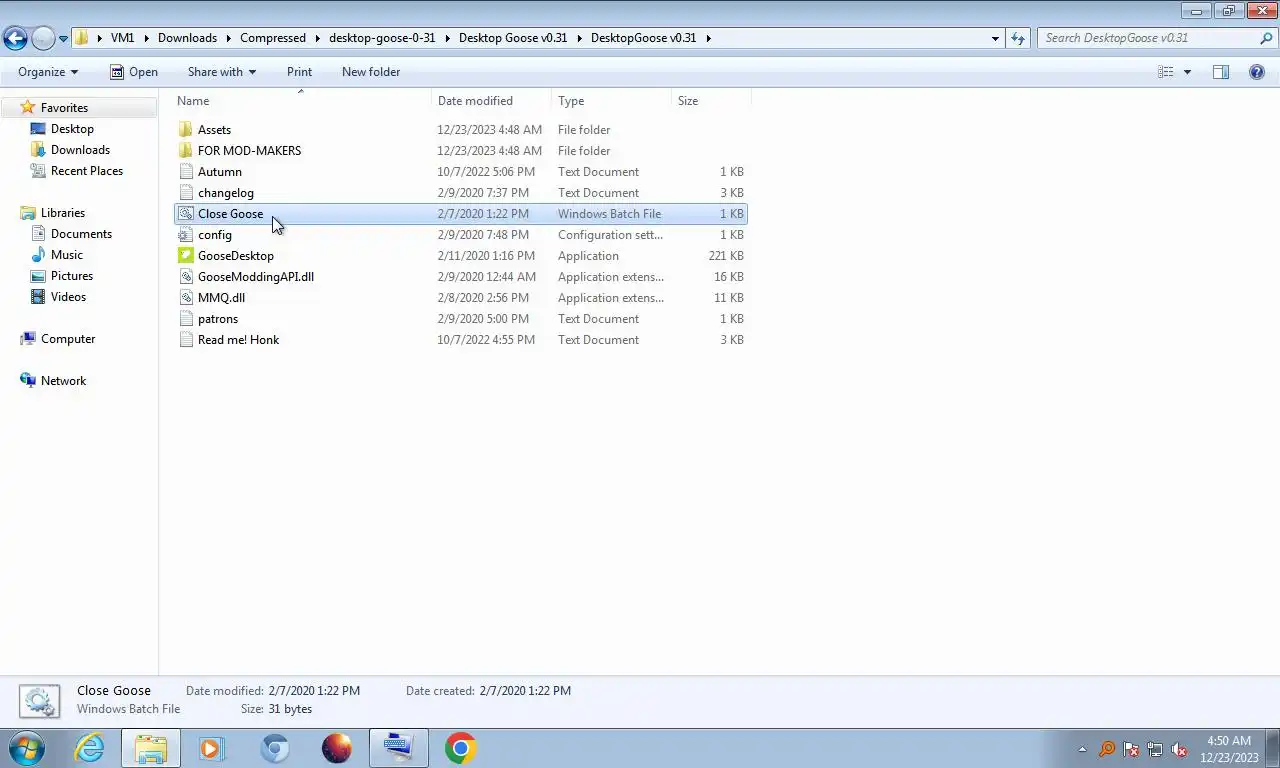Click the Print toolbar button
This screenshot has height=768, width=1280.
[x=299, y=72]
